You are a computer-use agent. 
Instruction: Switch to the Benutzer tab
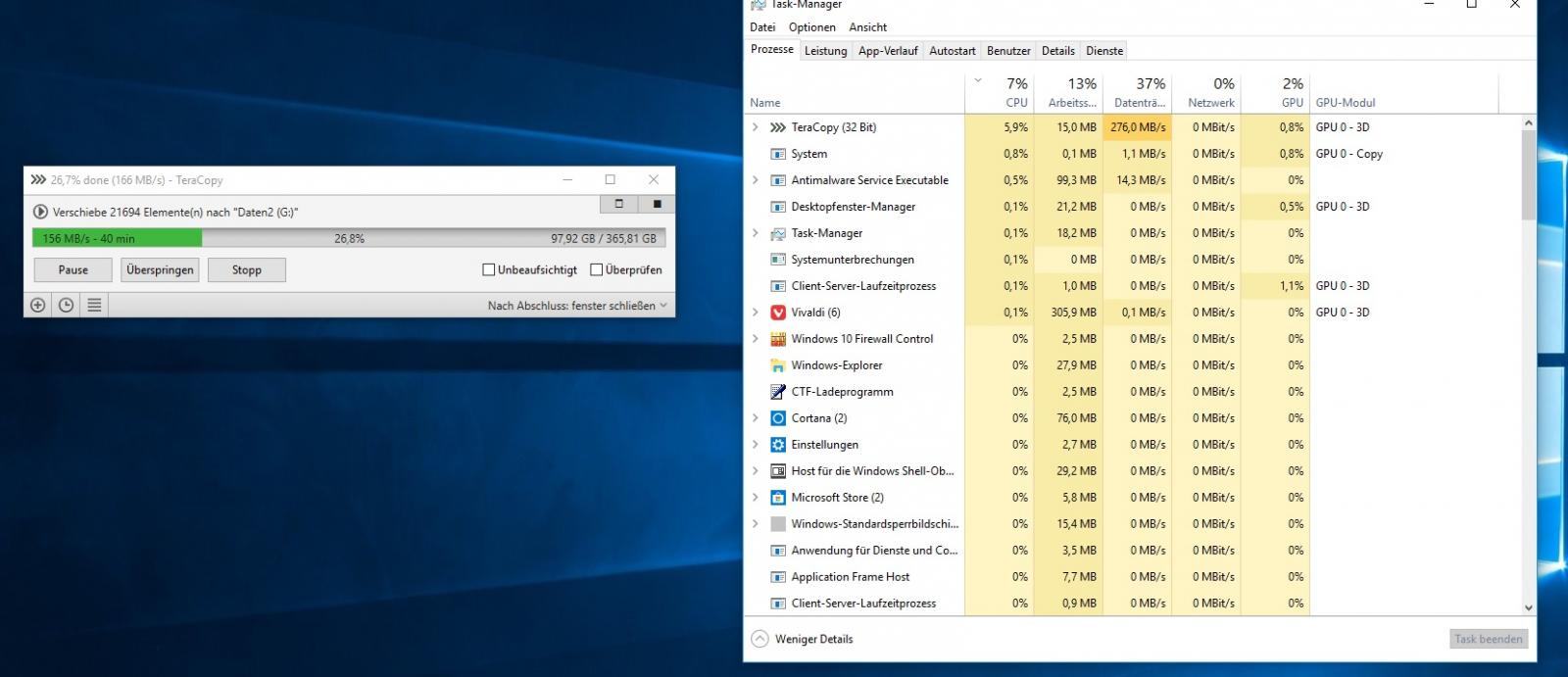coord(1008,51)
